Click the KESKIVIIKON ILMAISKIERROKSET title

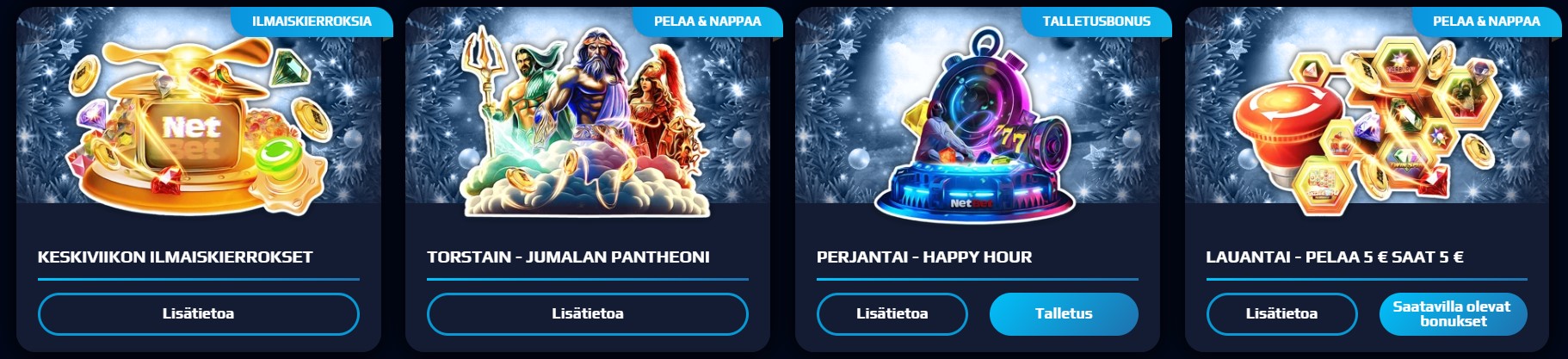click(x=176, y=257)
